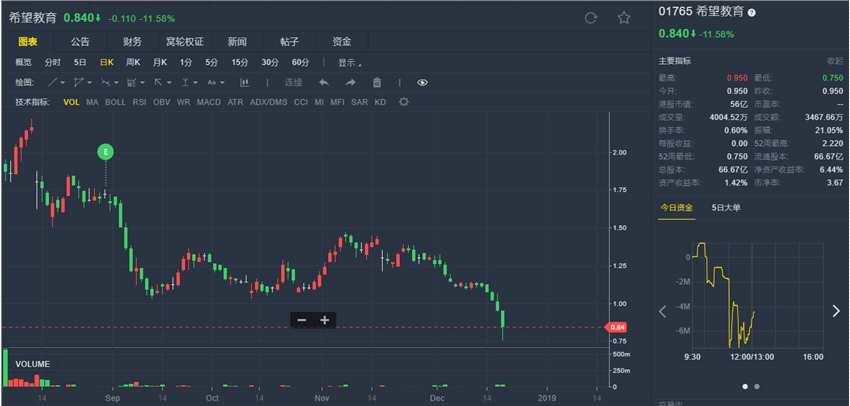The height and width of the screenshot is (406, 850).
Task: Toggle the OBV indicator
Action: point(162,102)
